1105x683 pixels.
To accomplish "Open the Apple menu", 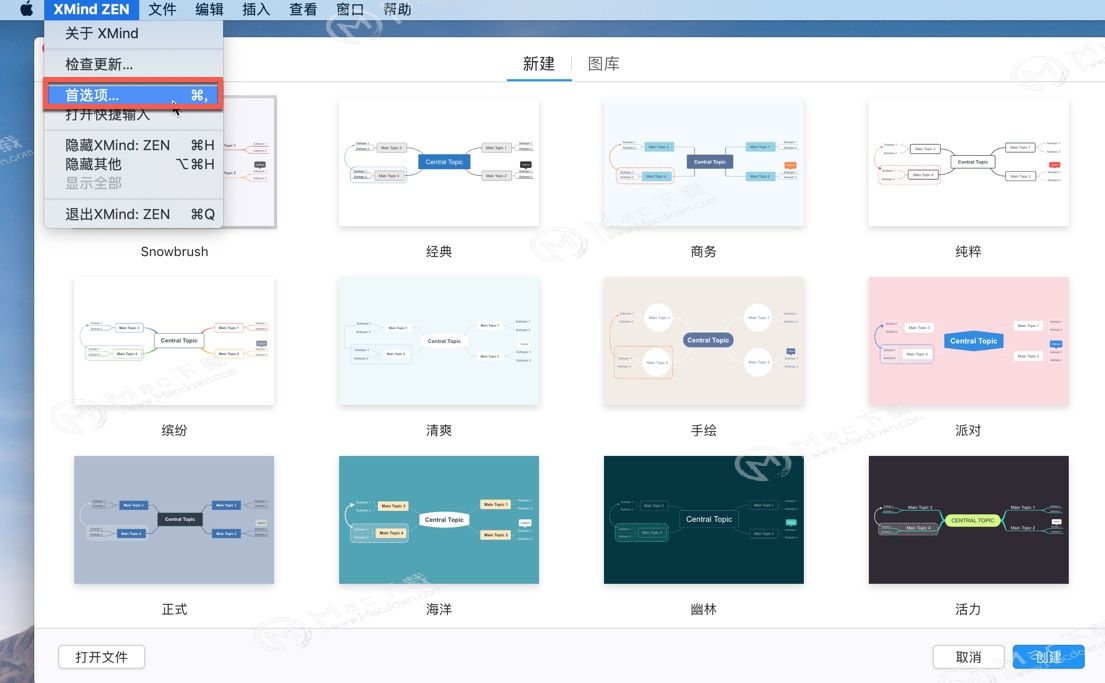I will point(25,9).
